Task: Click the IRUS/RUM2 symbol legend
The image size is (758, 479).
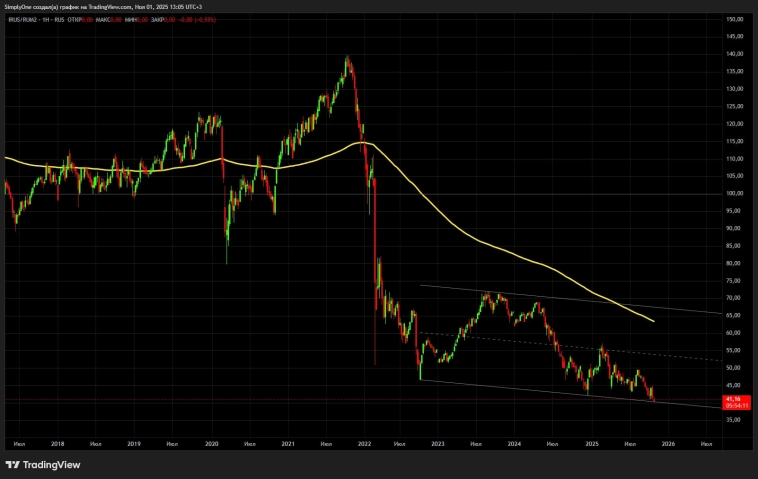Action: coord(23,20)
